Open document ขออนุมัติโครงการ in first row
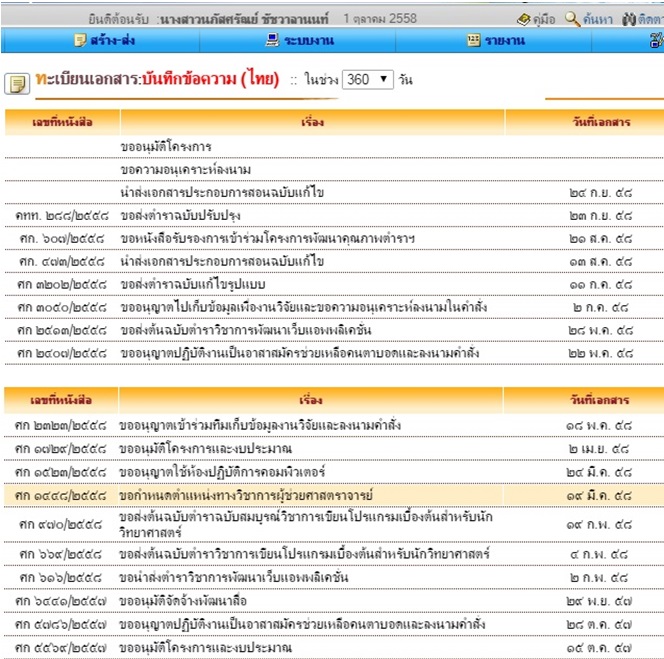The image size is (664, 659). coord(165,147)
